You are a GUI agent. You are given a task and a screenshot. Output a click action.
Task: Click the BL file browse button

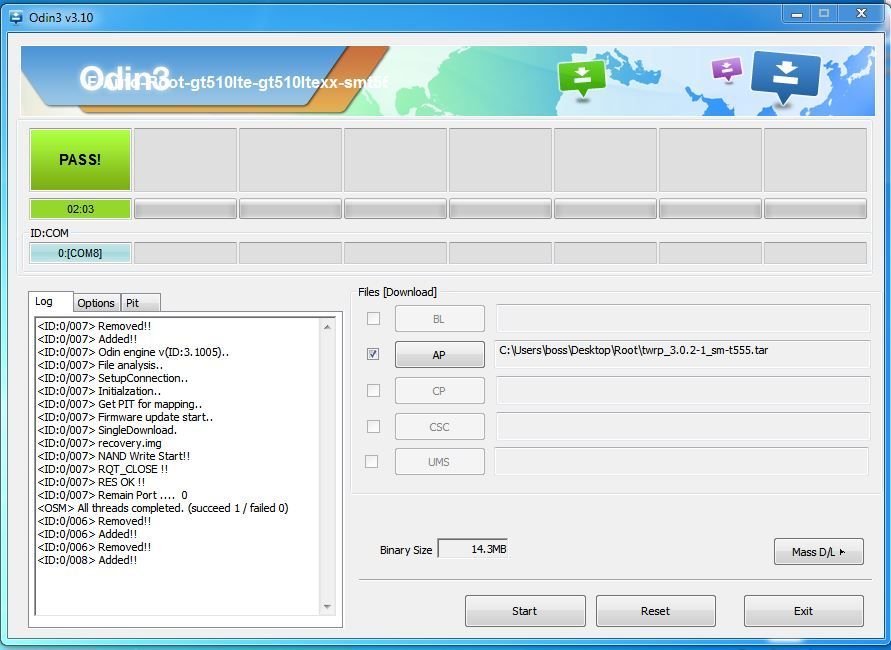(440, 319)
